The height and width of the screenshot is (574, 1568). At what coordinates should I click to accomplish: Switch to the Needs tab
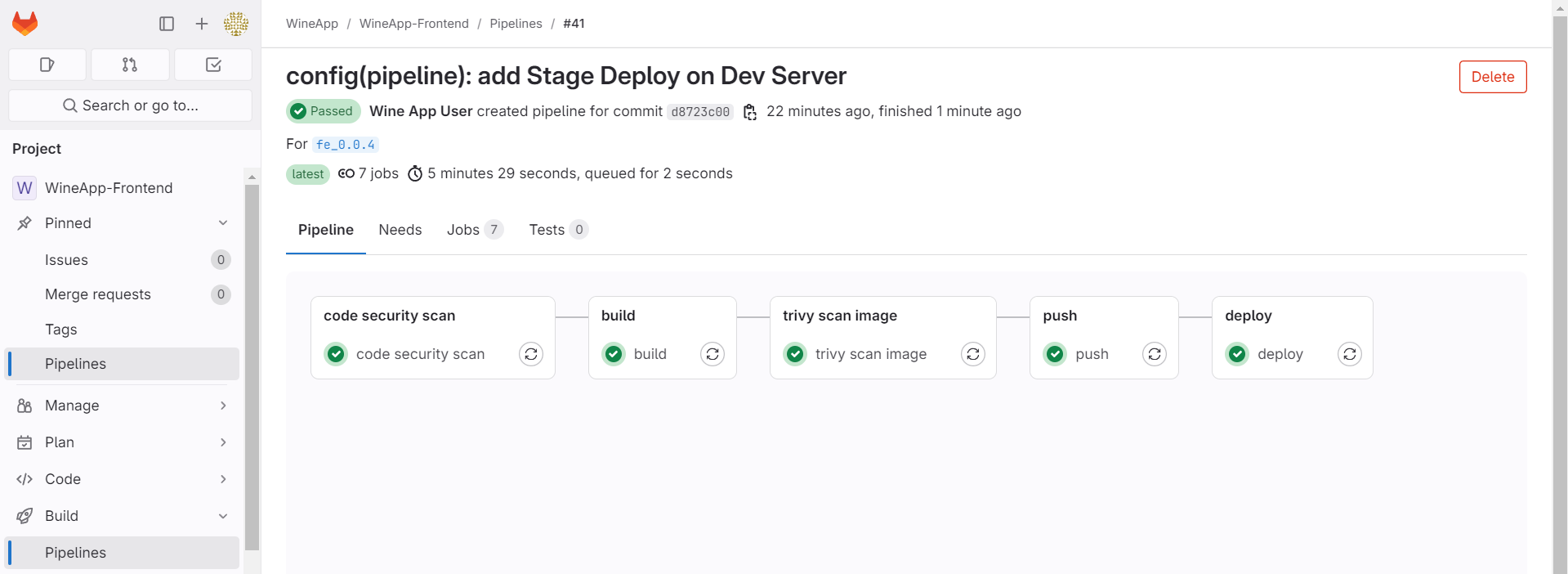click(400, 230)
